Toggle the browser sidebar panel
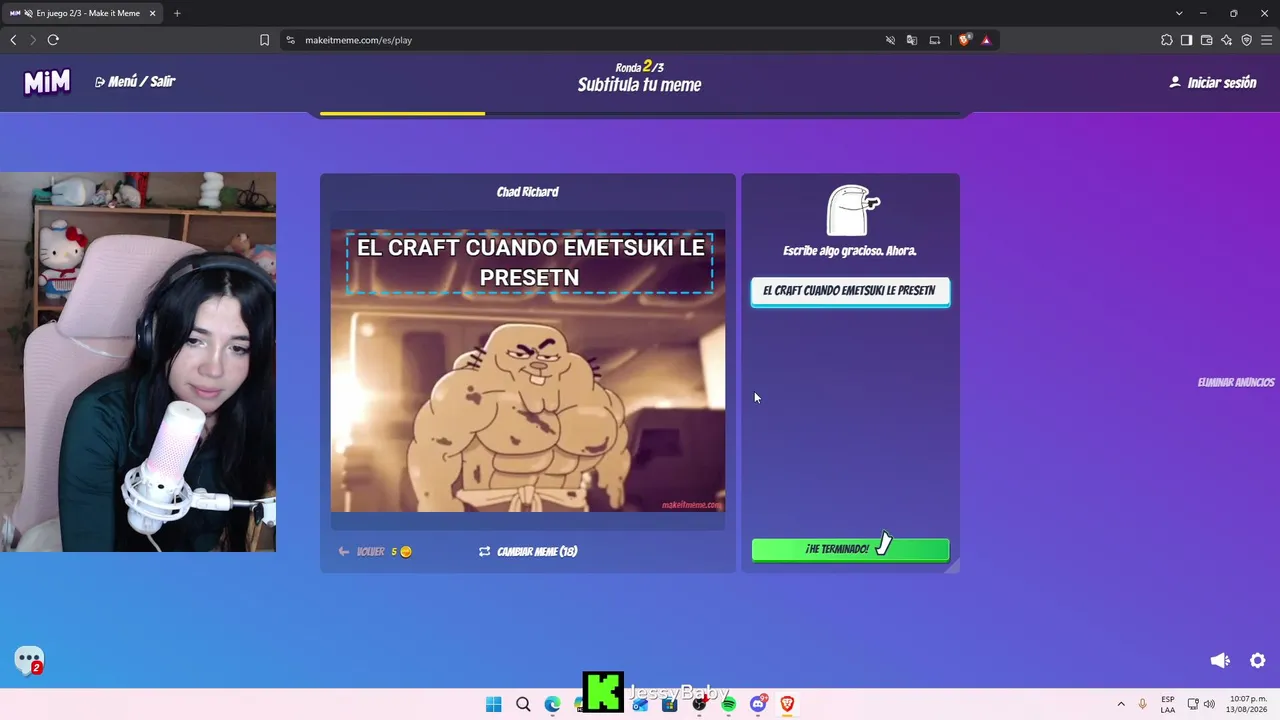Image resolution: width=1280 pixels, height=720 pixels. pyautogui.click(x=1186, y=40)
